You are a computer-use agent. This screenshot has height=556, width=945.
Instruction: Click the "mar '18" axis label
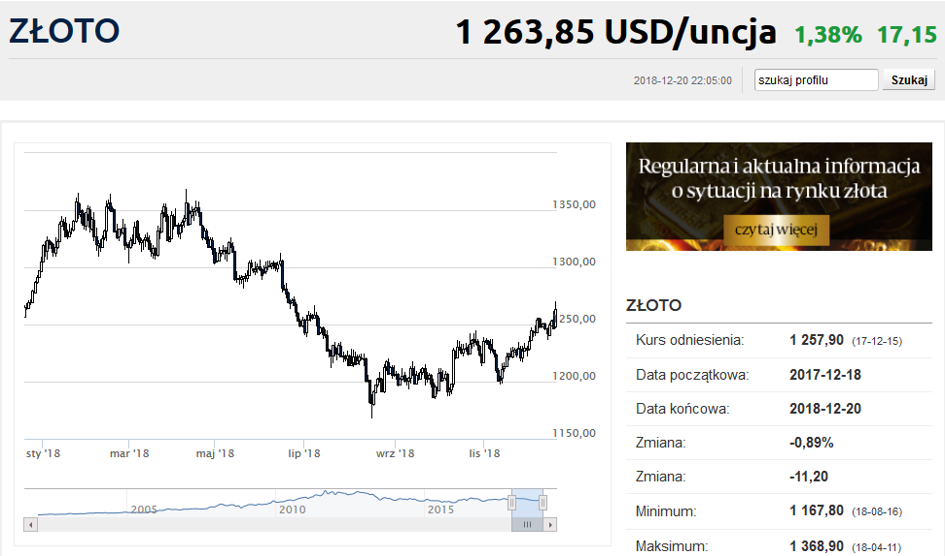coord(129,453)
